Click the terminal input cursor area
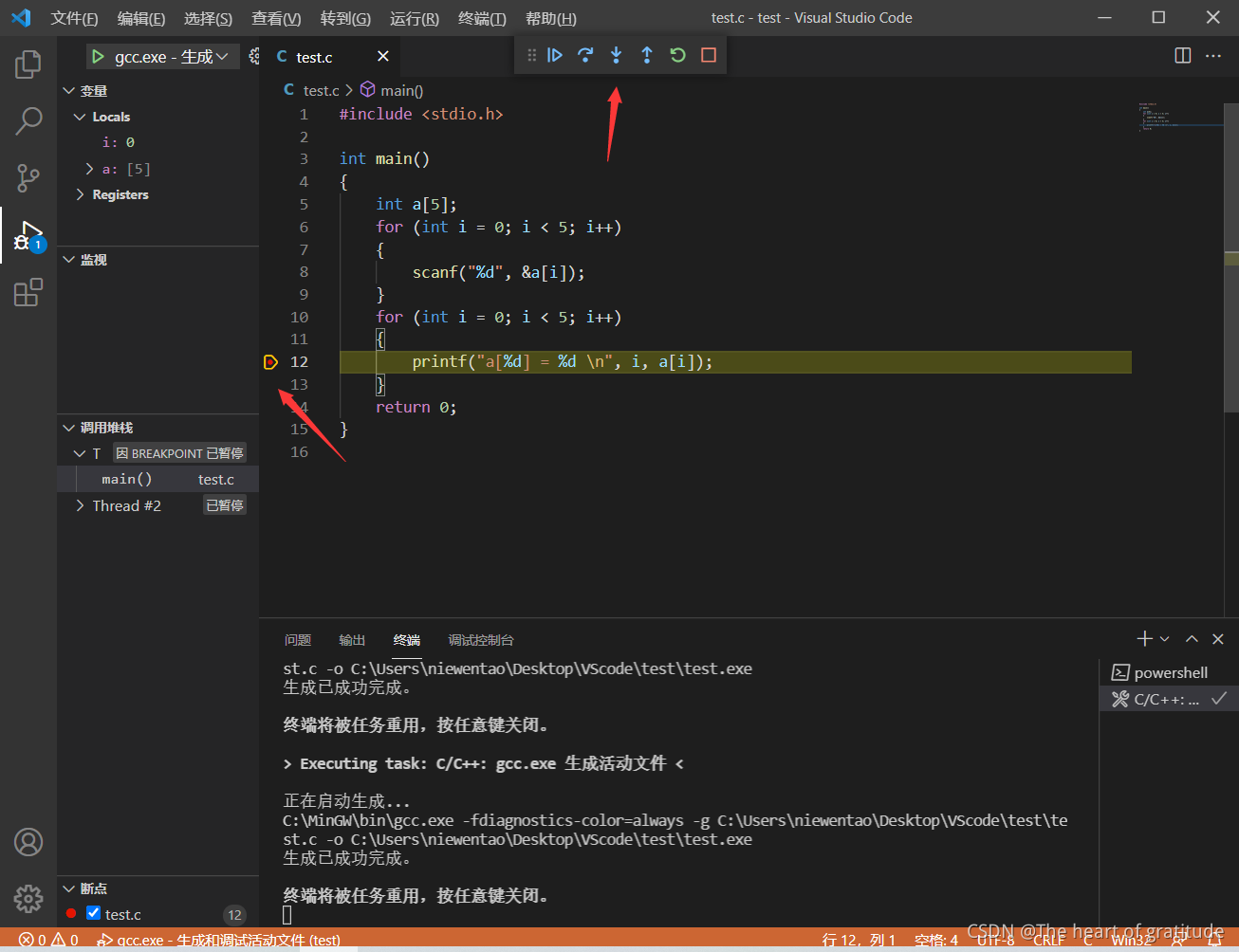This screenshot has height=952, width=1239. coord(287,915)
